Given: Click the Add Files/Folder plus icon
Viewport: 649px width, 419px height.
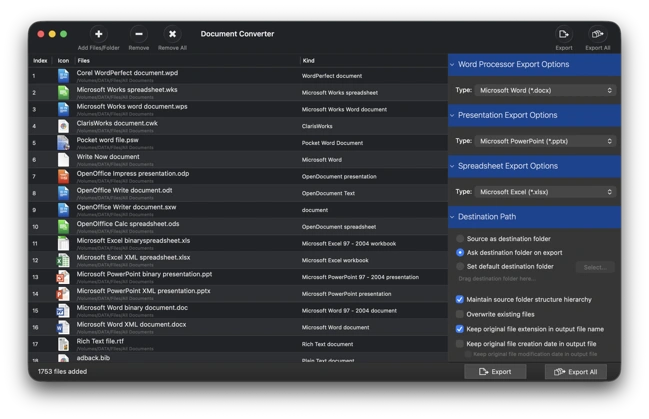Looking at the screenshot, I should 99,34.
